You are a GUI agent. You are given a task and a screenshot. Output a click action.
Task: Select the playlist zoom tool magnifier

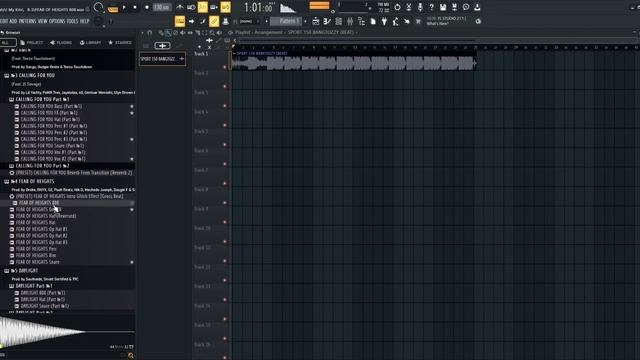pos(212,33)
